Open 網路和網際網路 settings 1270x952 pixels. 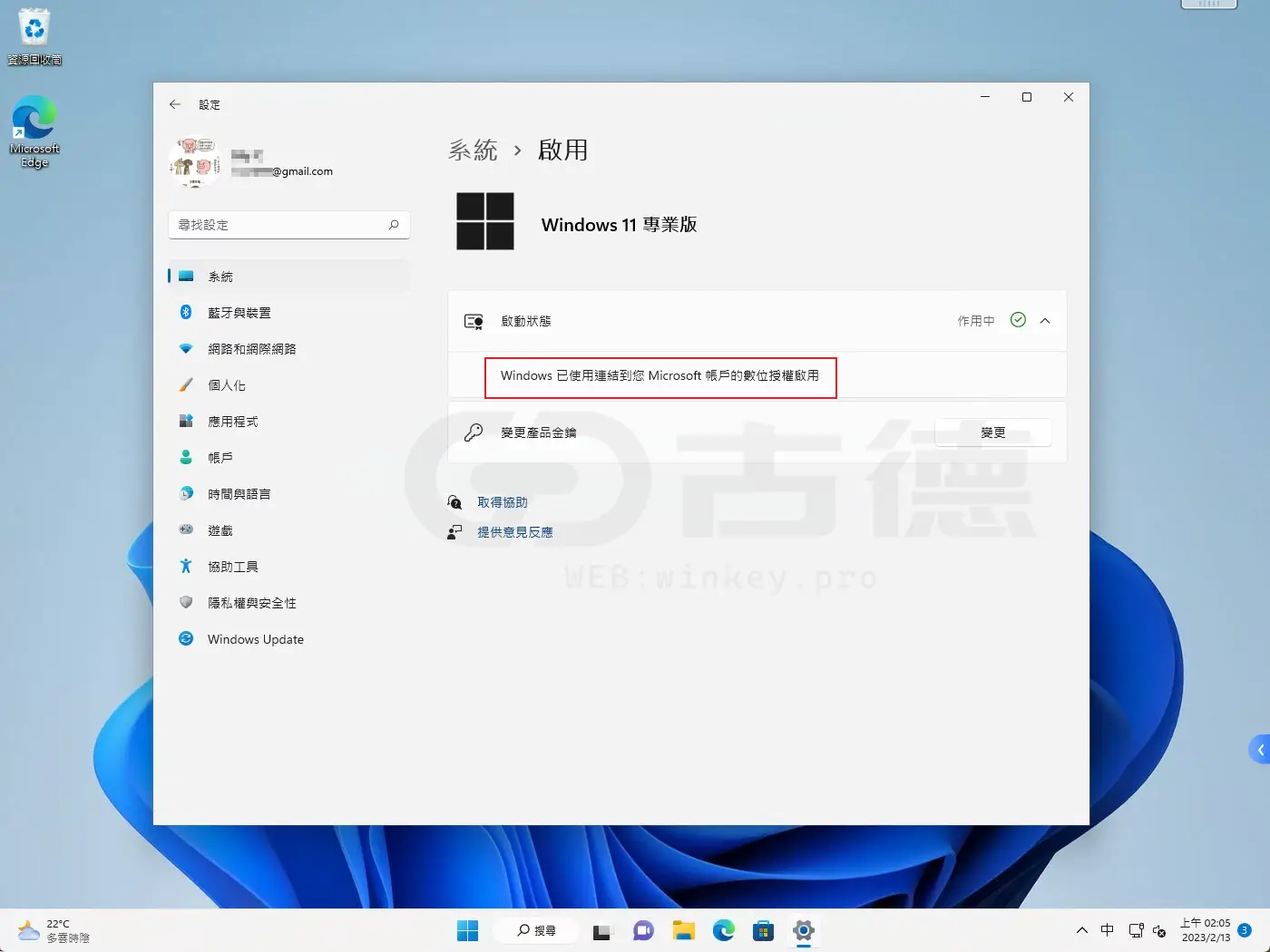click(x=289, y=349)
